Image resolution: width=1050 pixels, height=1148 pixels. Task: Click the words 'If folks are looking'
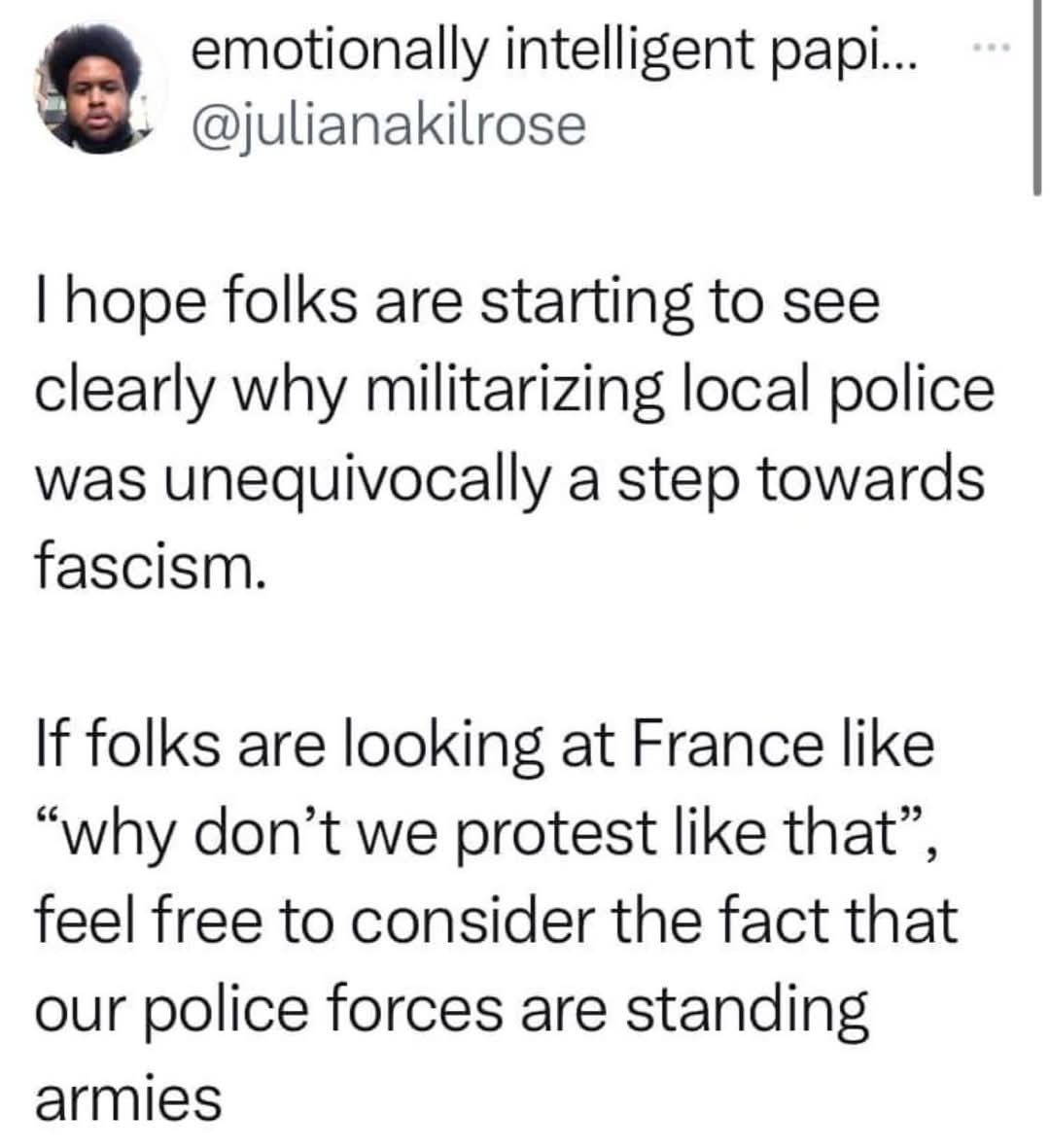(289, 746)
